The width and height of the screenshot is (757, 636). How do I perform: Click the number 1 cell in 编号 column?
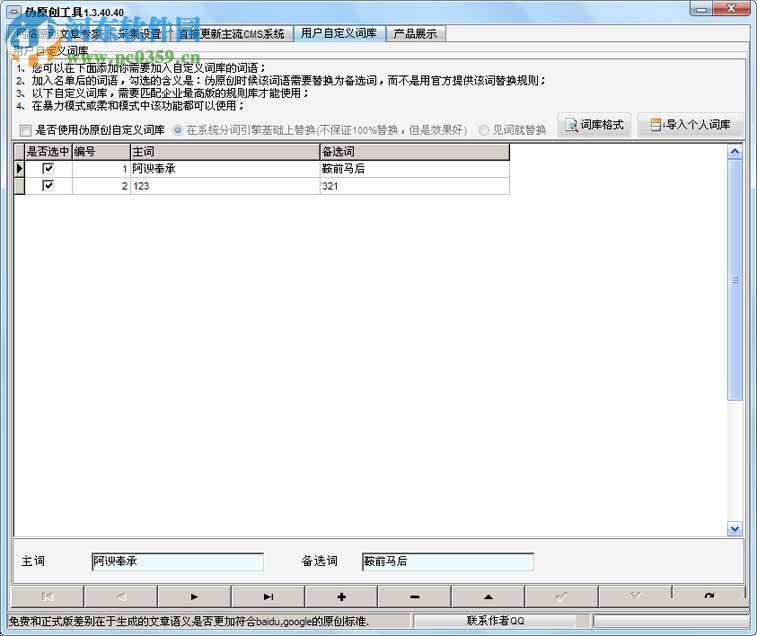[x=101, y=169]
